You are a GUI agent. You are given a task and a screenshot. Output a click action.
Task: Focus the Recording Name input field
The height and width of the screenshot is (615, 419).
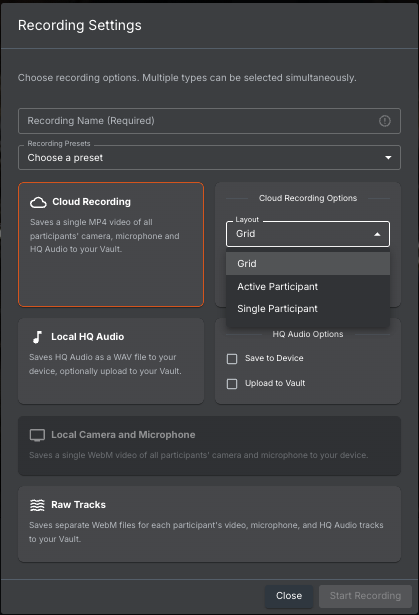(210, 121)
